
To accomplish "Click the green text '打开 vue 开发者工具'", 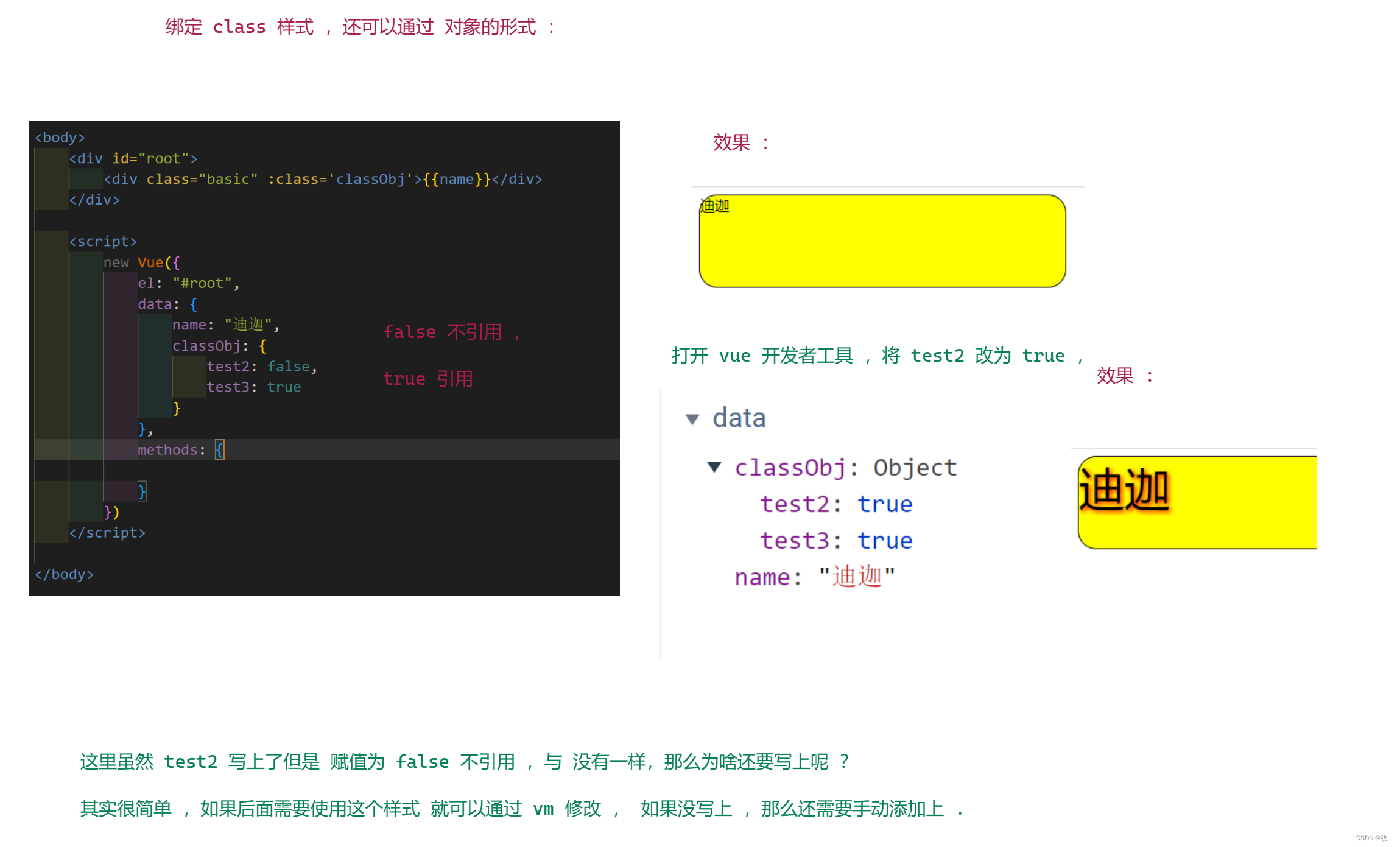I will tap(762, 356).
